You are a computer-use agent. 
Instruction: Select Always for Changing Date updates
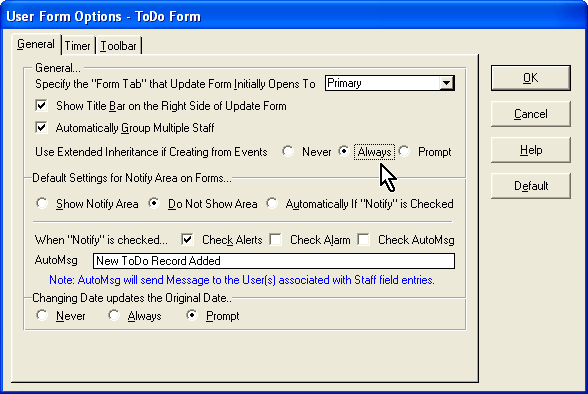click(x=114, y=315)
